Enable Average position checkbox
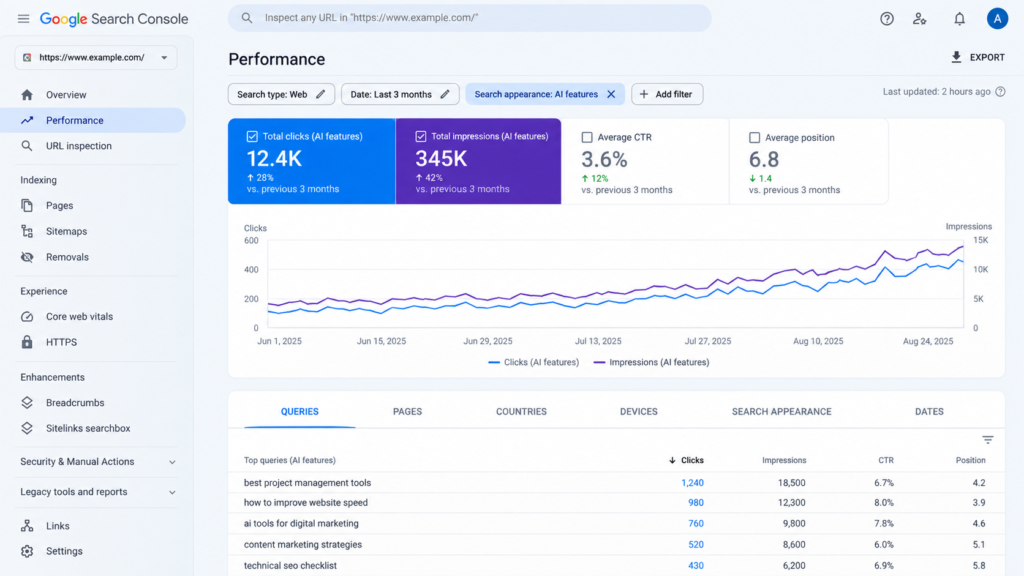This screenshot has height=576, width=1024. click(x=754, y=138)
